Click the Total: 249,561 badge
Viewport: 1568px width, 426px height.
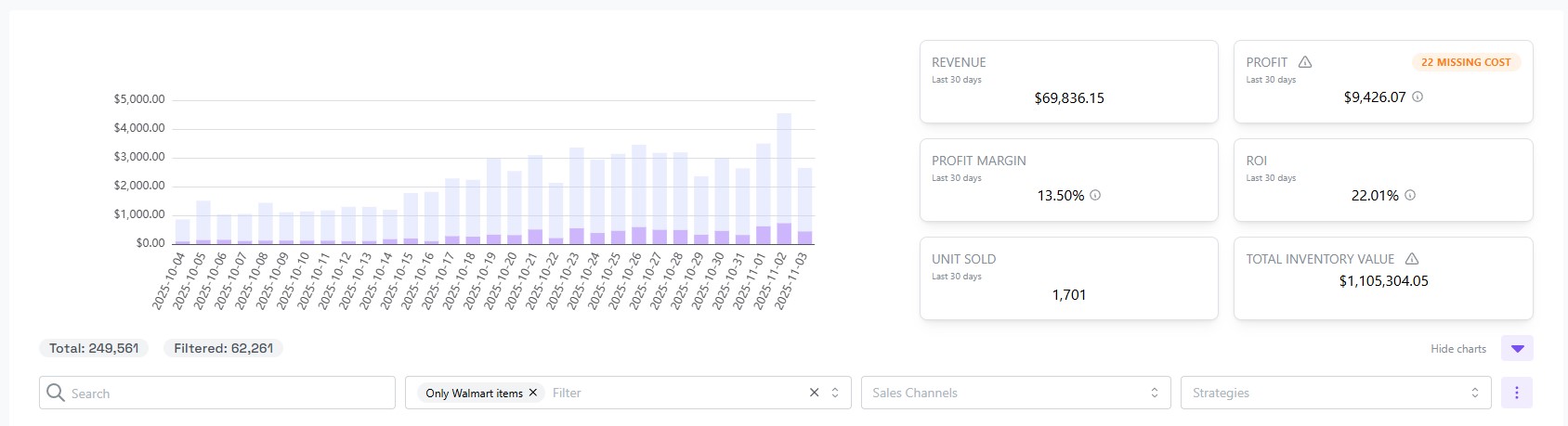pyautogui.click(x=94, y=348)
